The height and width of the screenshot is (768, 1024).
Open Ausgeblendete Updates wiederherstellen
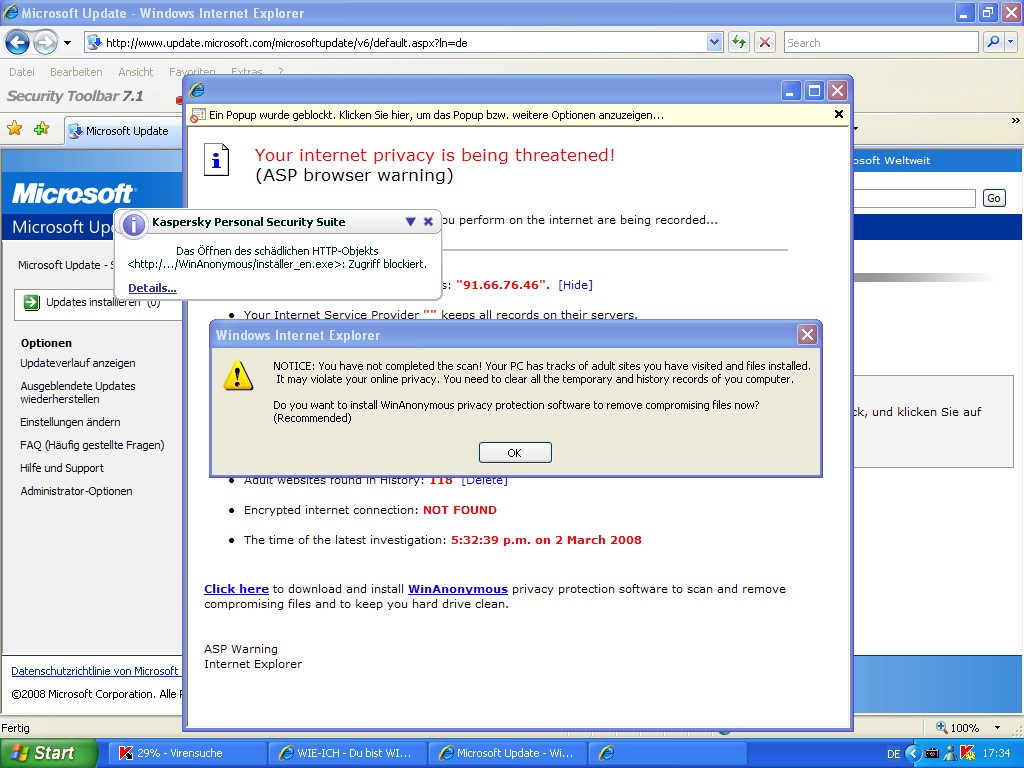(x=78, y=392)
